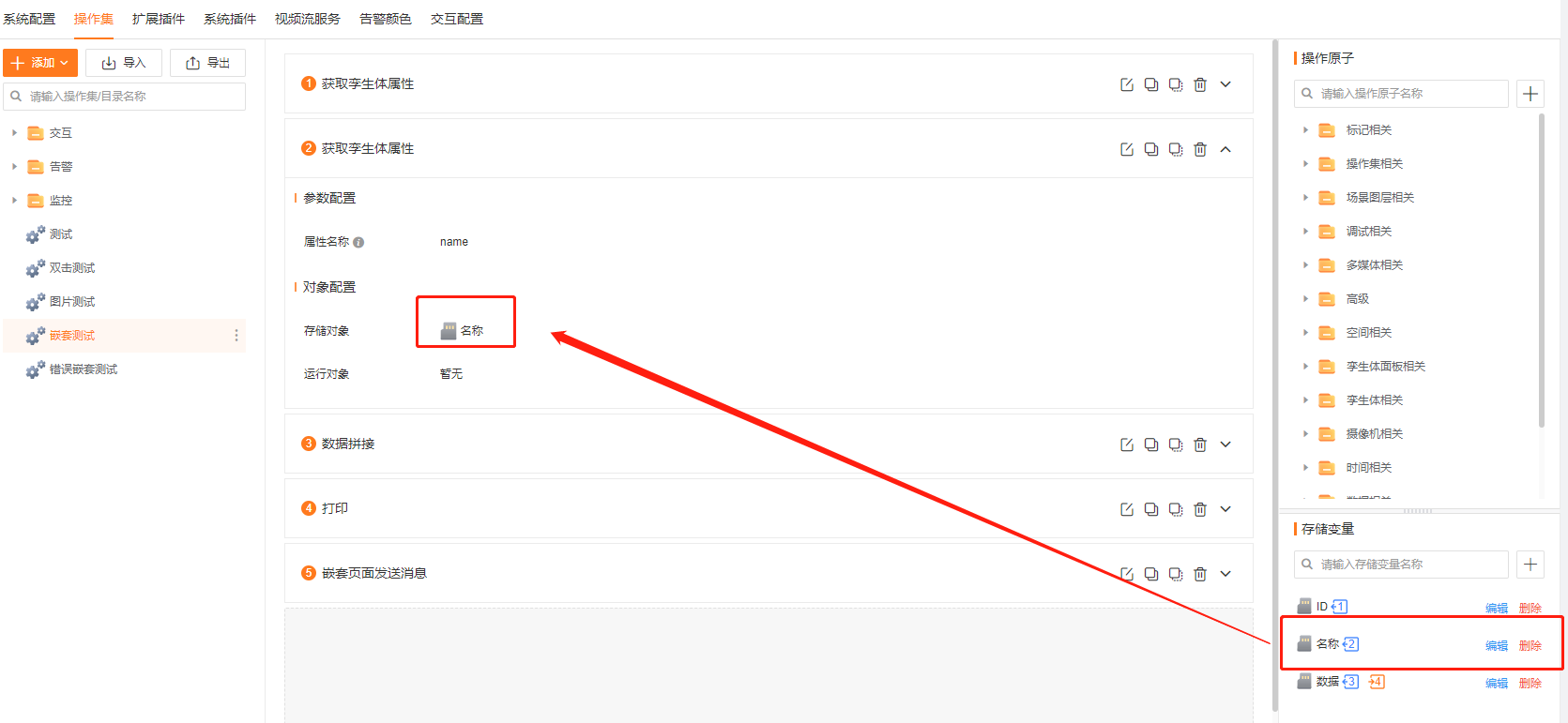
Task: Open the 添加 dropdown button
Action: tap(40, 63)
